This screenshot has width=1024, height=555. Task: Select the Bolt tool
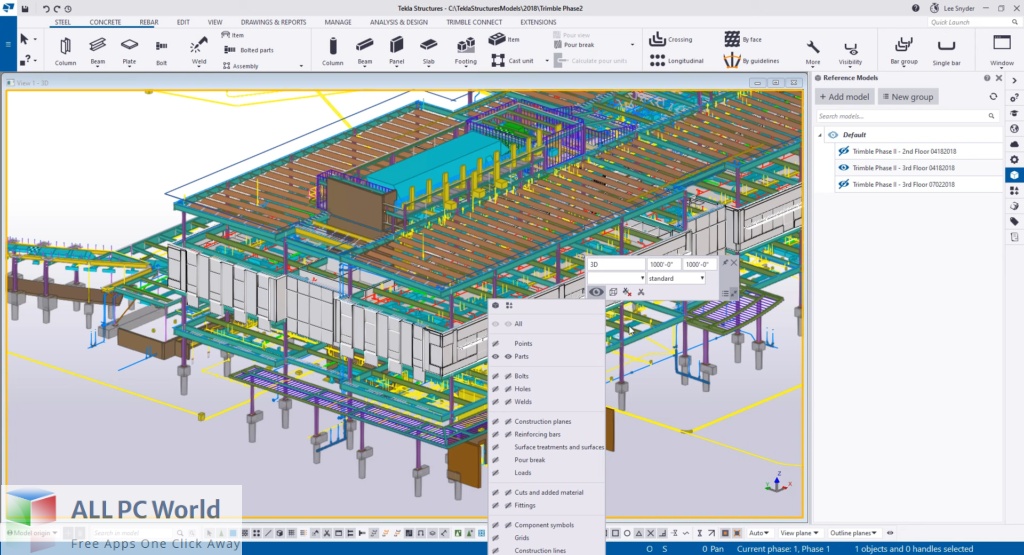(161, 52)
